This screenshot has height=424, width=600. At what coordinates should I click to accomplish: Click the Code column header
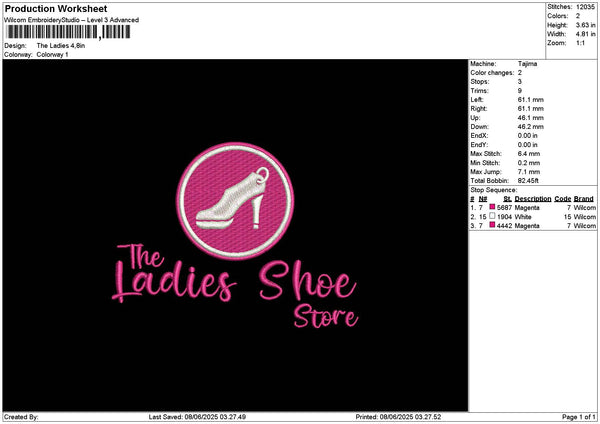(562, 199)
